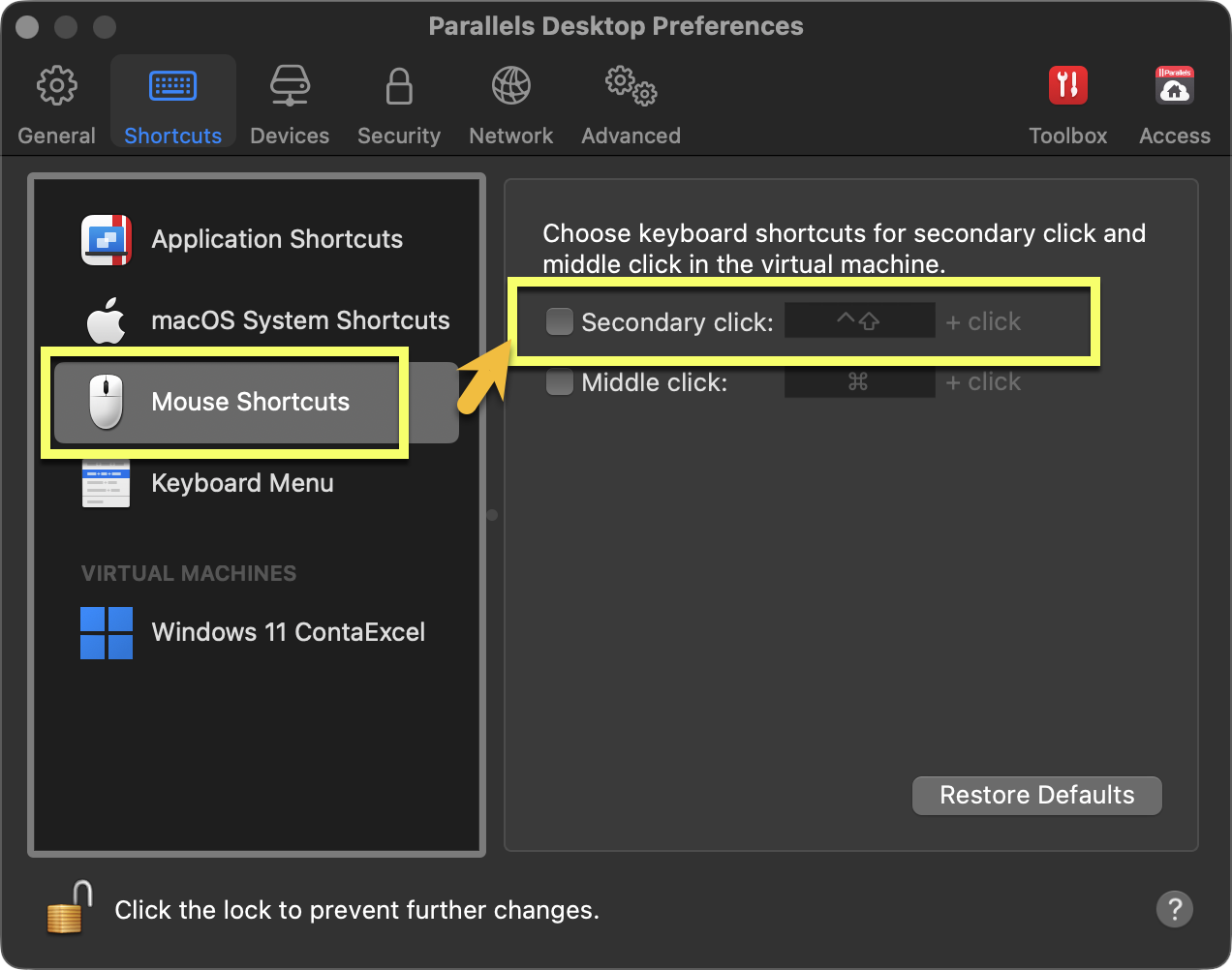
Task: Open Advanced gears preferences
Action: point(631,87)
